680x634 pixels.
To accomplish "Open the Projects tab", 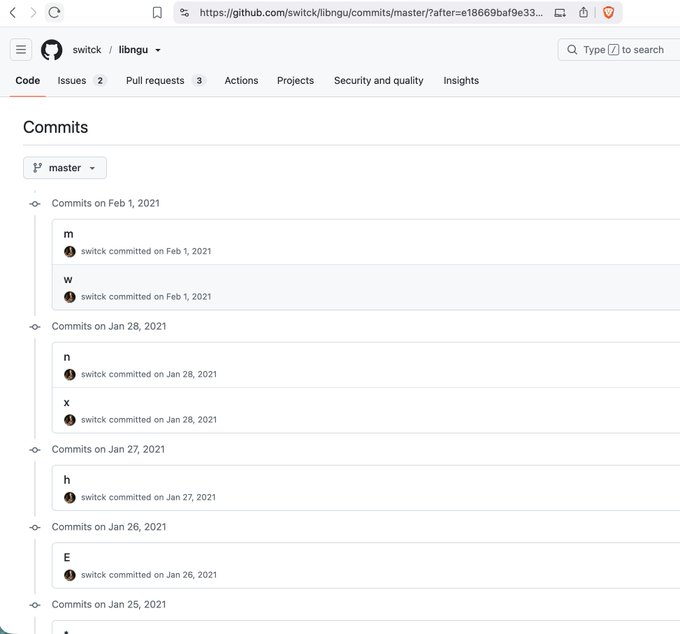I will click(295, 81).
